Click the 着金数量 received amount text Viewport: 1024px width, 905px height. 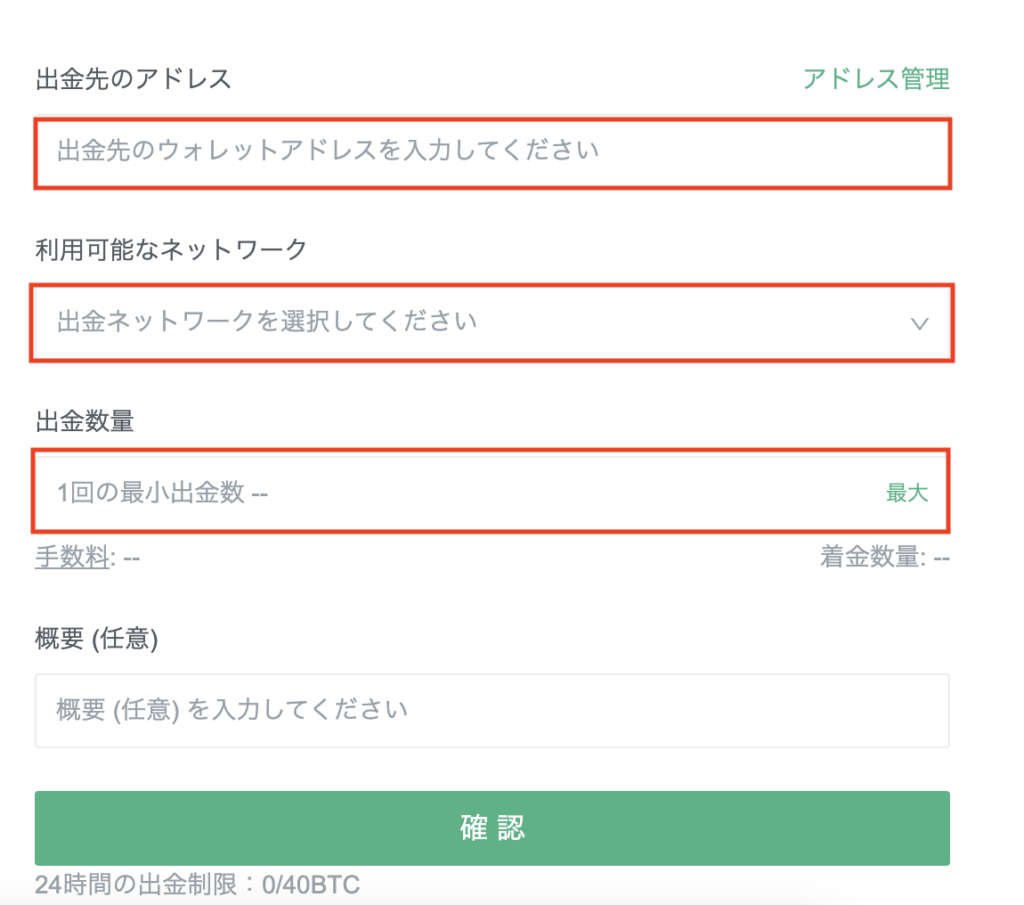click(872, 557)
